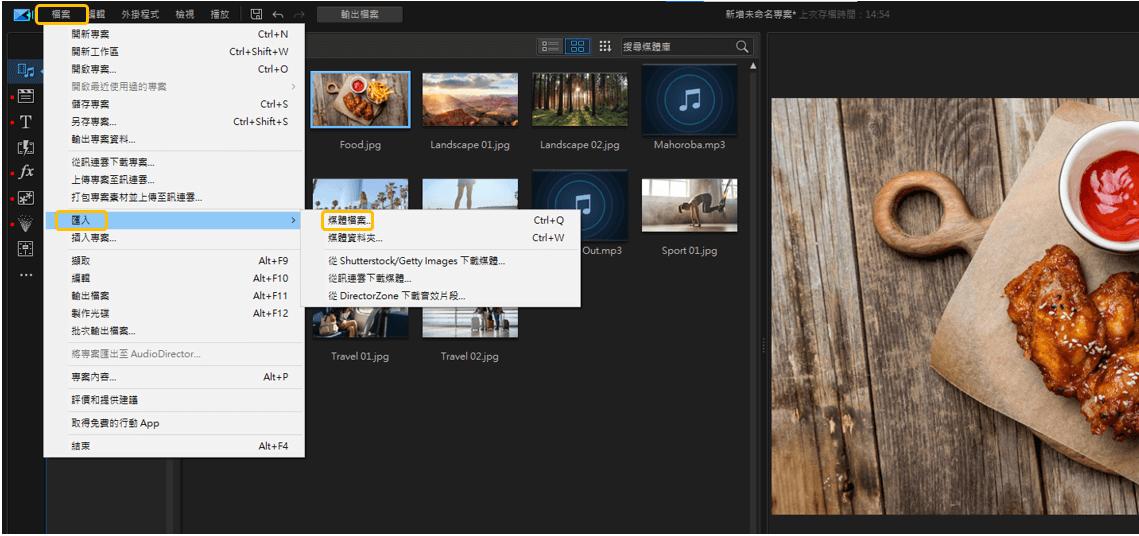
Task: Open the 檔案 menu
Action: point(61,14)
